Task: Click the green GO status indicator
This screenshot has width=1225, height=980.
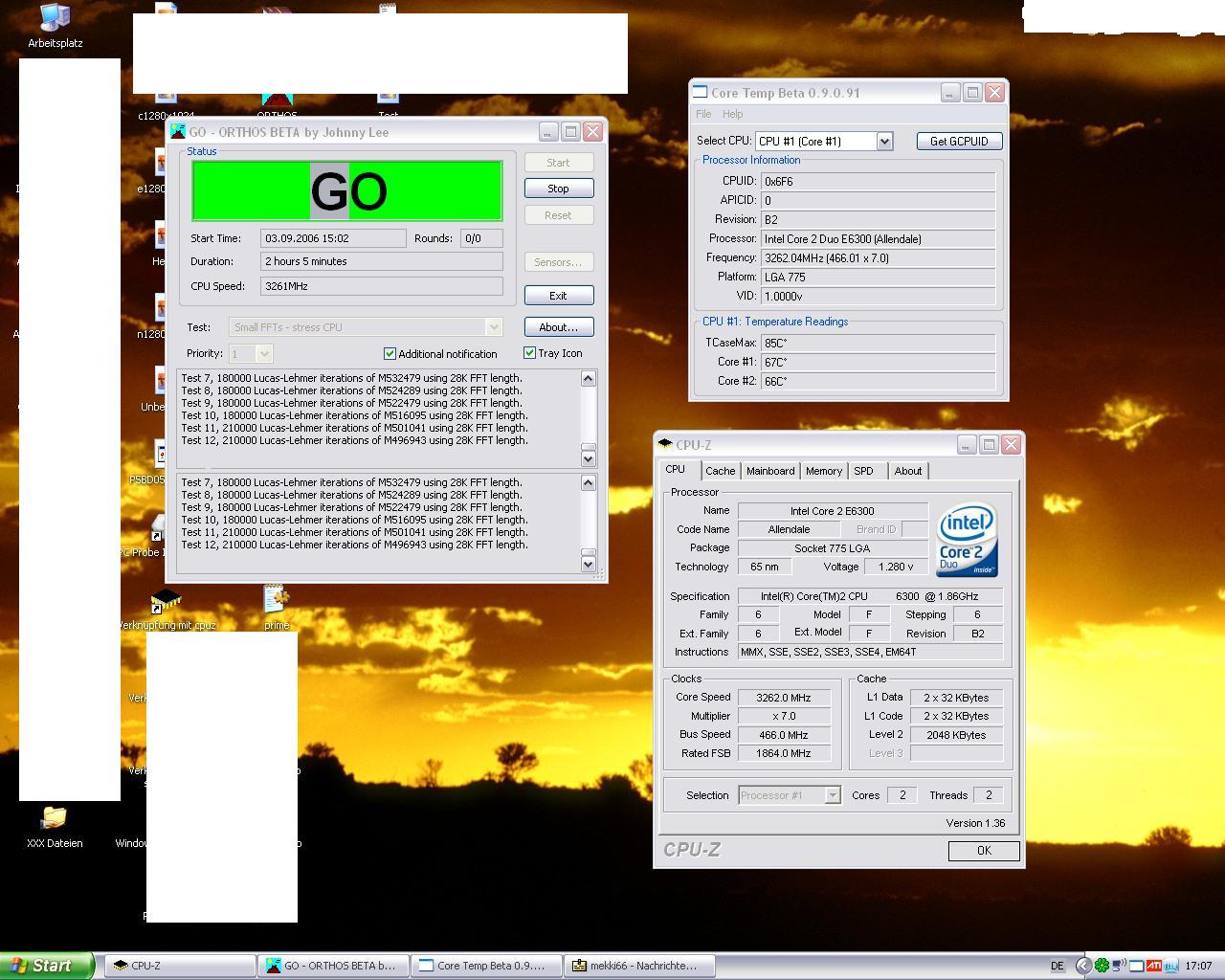Action: point(347,191)
